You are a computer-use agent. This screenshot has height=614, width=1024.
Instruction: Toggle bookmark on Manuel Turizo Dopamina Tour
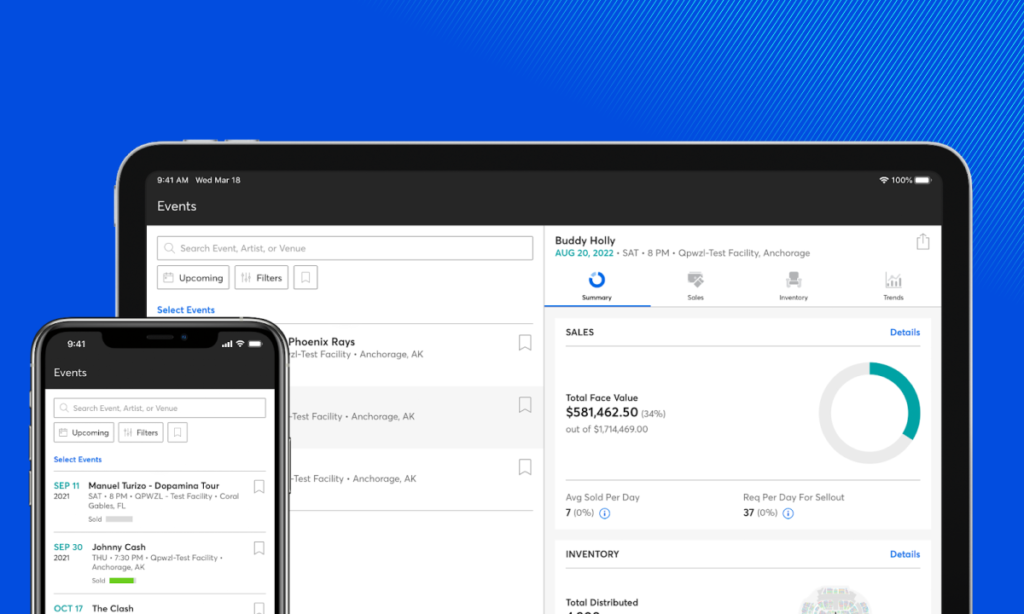259,487
